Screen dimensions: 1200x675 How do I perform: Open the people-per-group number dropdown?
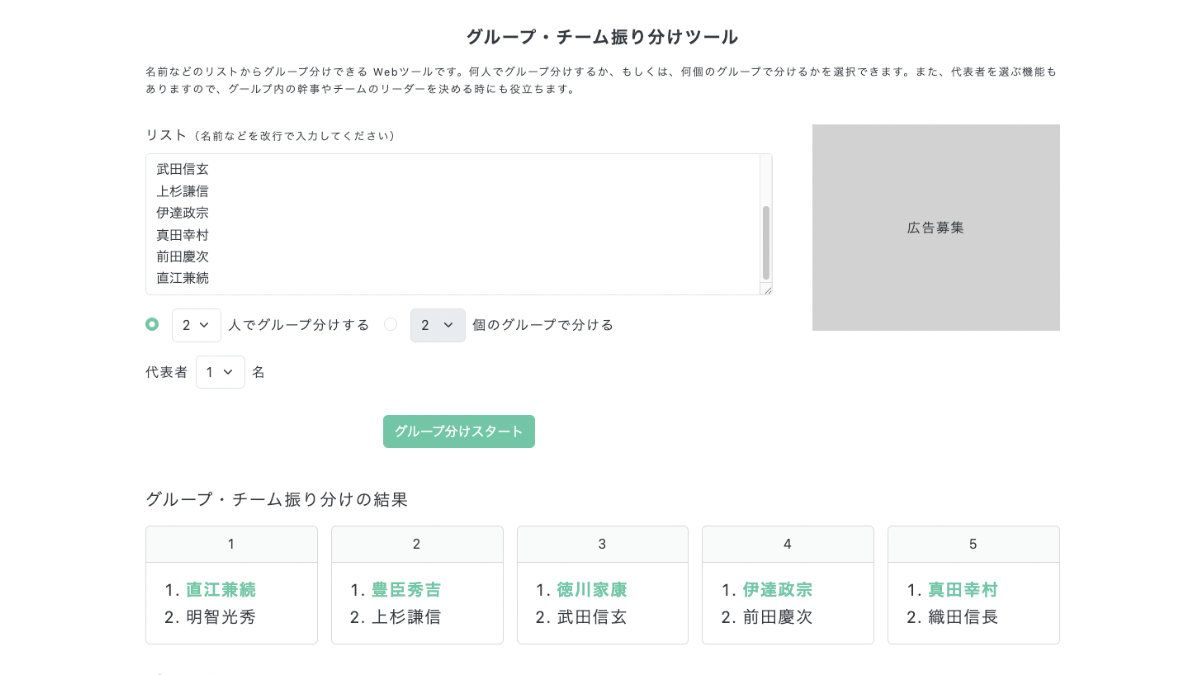[196, 325]
